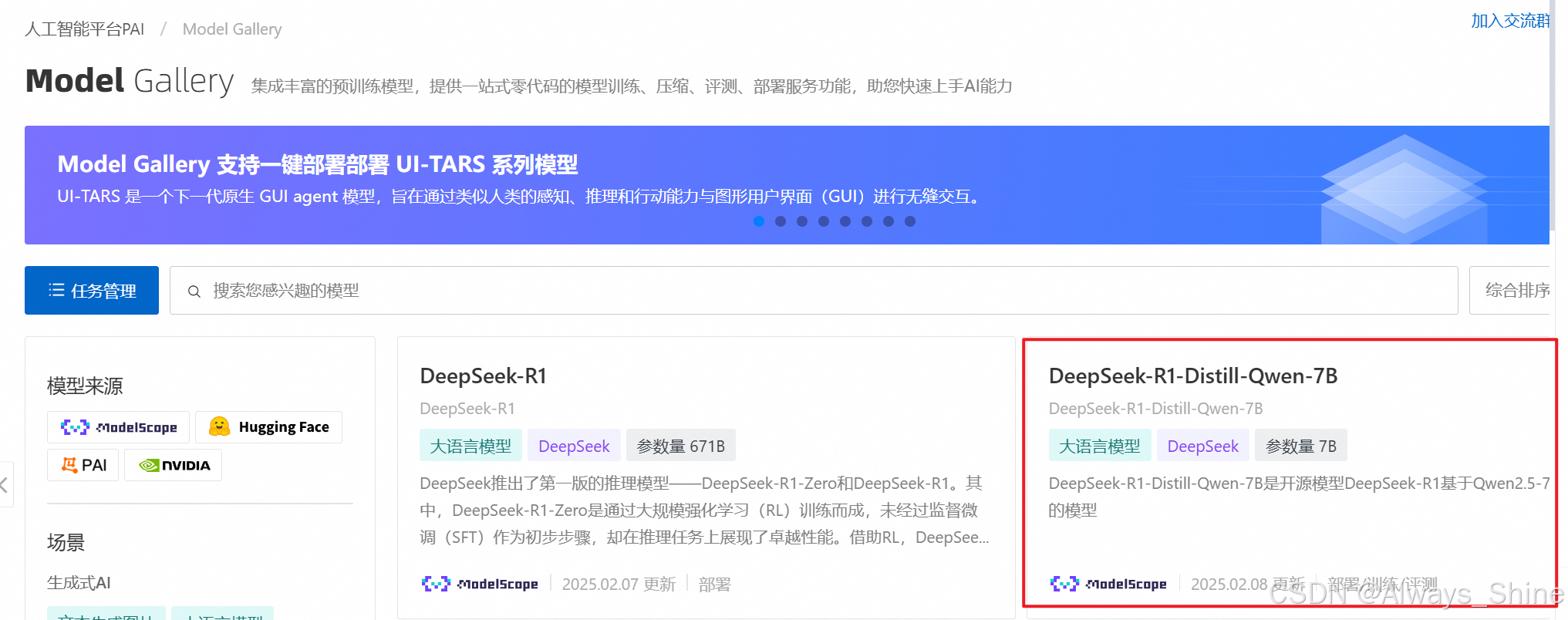Click the 生成式AI scene label

[x=79, y=583]
